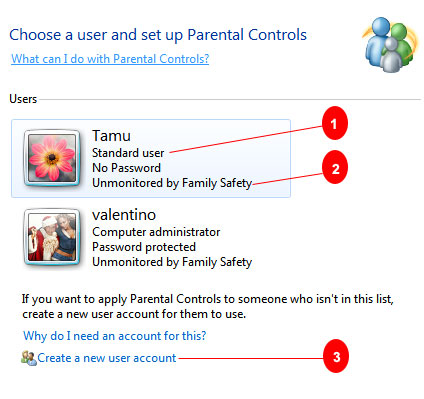Click the new user account icon
The height and width of the screenshot is (399, 424).
(29, 358)
